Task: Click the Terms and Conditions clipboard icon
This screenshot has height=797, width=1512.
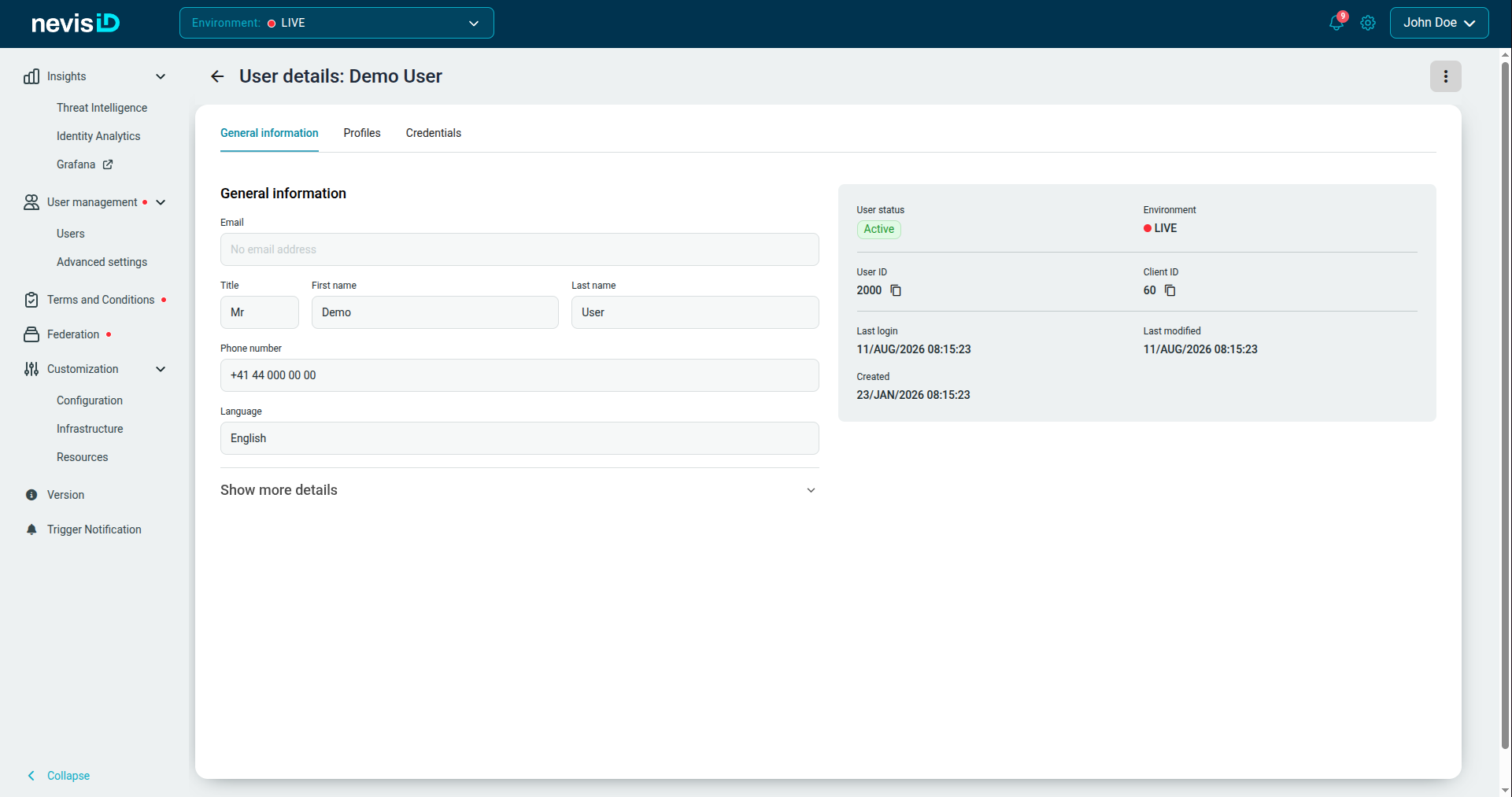Action: [x=31, y=300]
